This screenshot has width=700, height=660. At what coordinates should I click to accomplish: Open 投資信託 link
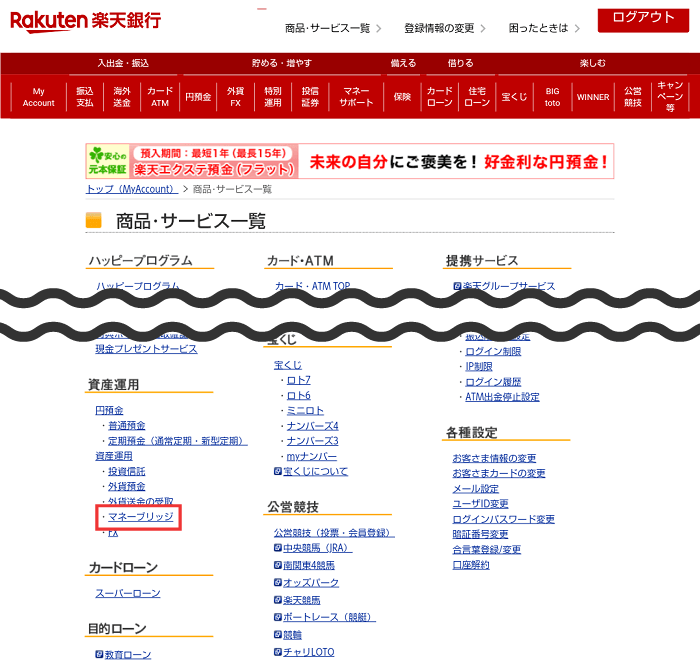point(127,472)
